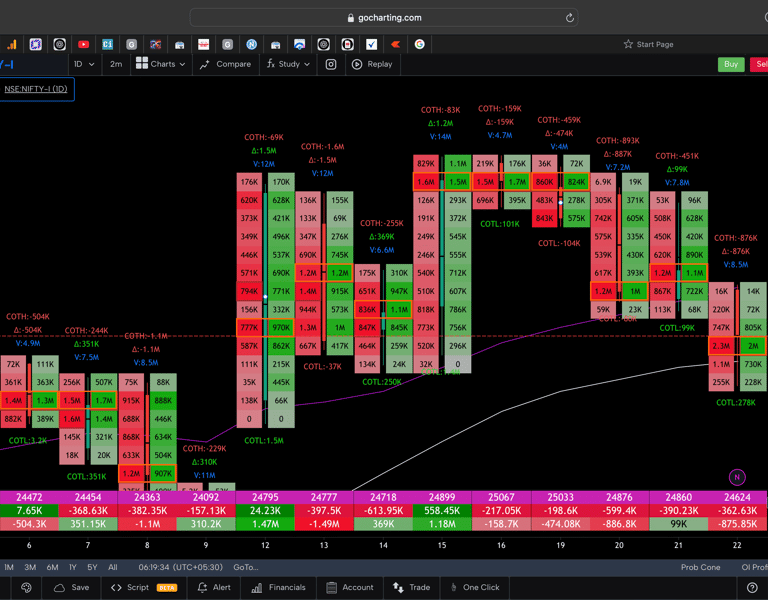The width and height of the screenshot is (768, 600).
Task: Click the Replay play-circle icon
Action: click(x=357, y=64)
